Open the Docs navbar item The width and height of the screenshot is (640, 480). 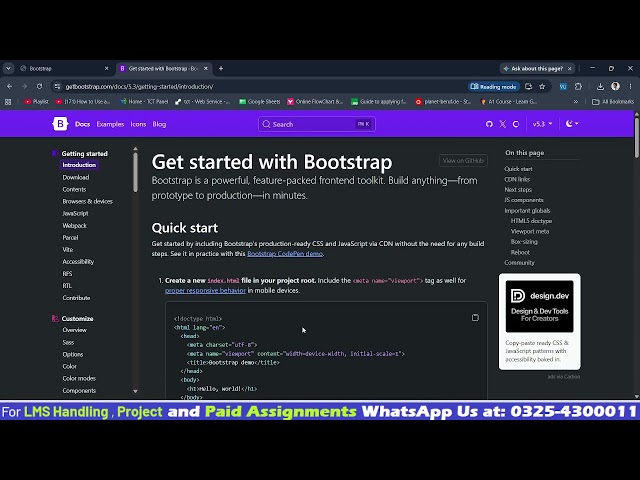[82, 124]
